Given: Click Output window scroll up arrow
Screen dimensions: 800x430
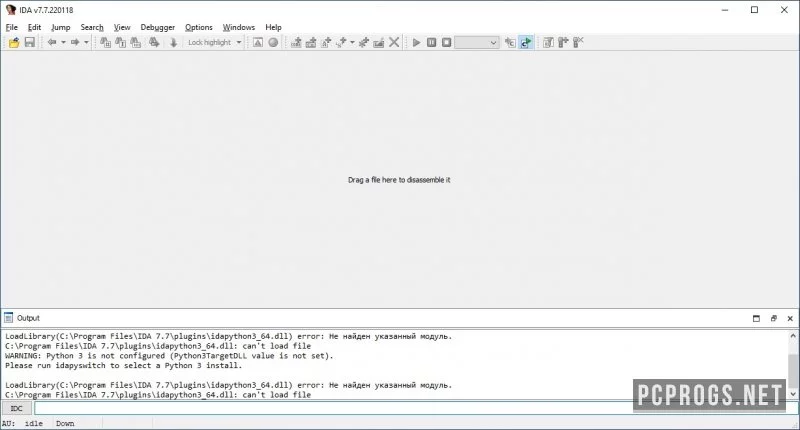Looking at the screenshot, I should click(x=793, y=336).
